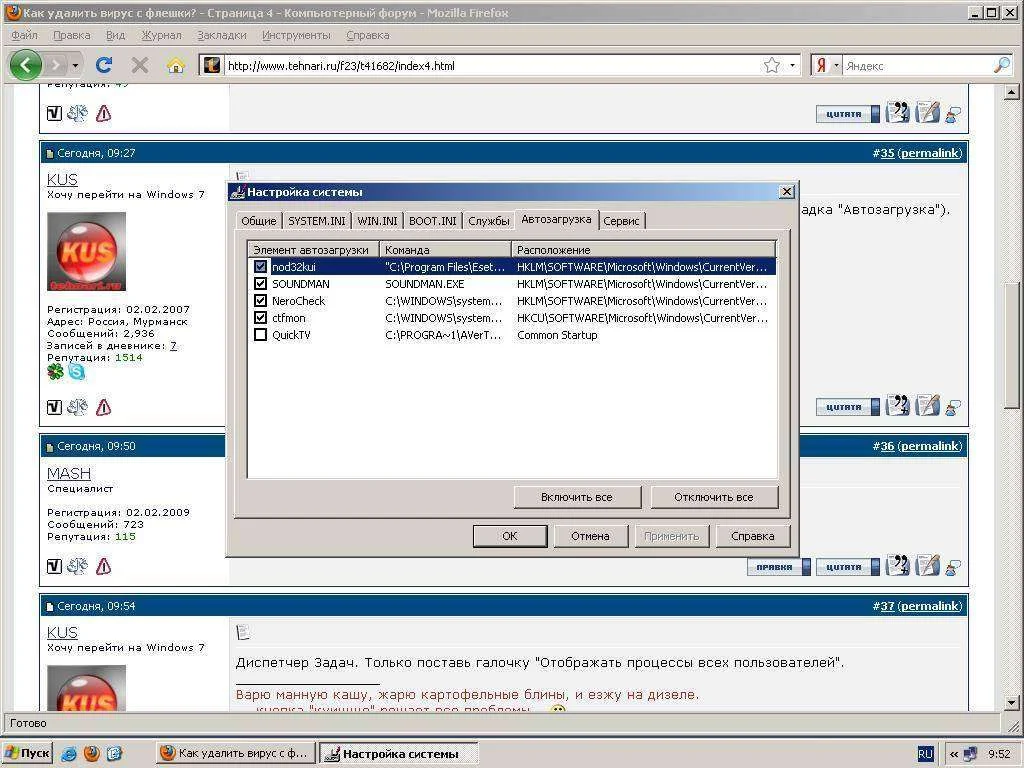Screen dimensions: 1024x768
Task: Uncheck the nod32kui startup item
Action: pyautogui.click(x=261, y=266)
